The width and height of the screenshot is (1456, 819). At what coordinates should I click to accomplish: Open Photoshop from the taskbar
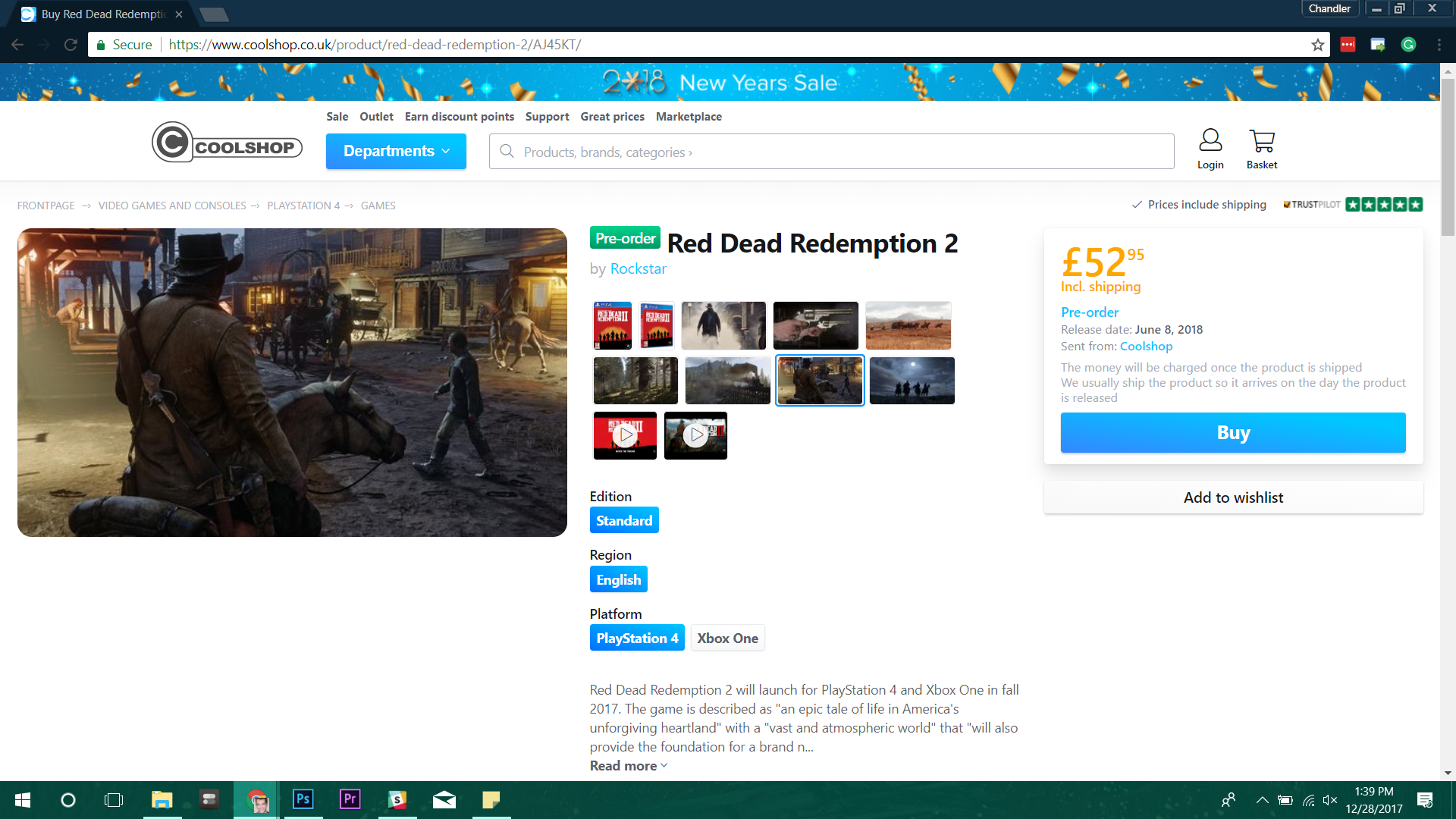(303, 799)
